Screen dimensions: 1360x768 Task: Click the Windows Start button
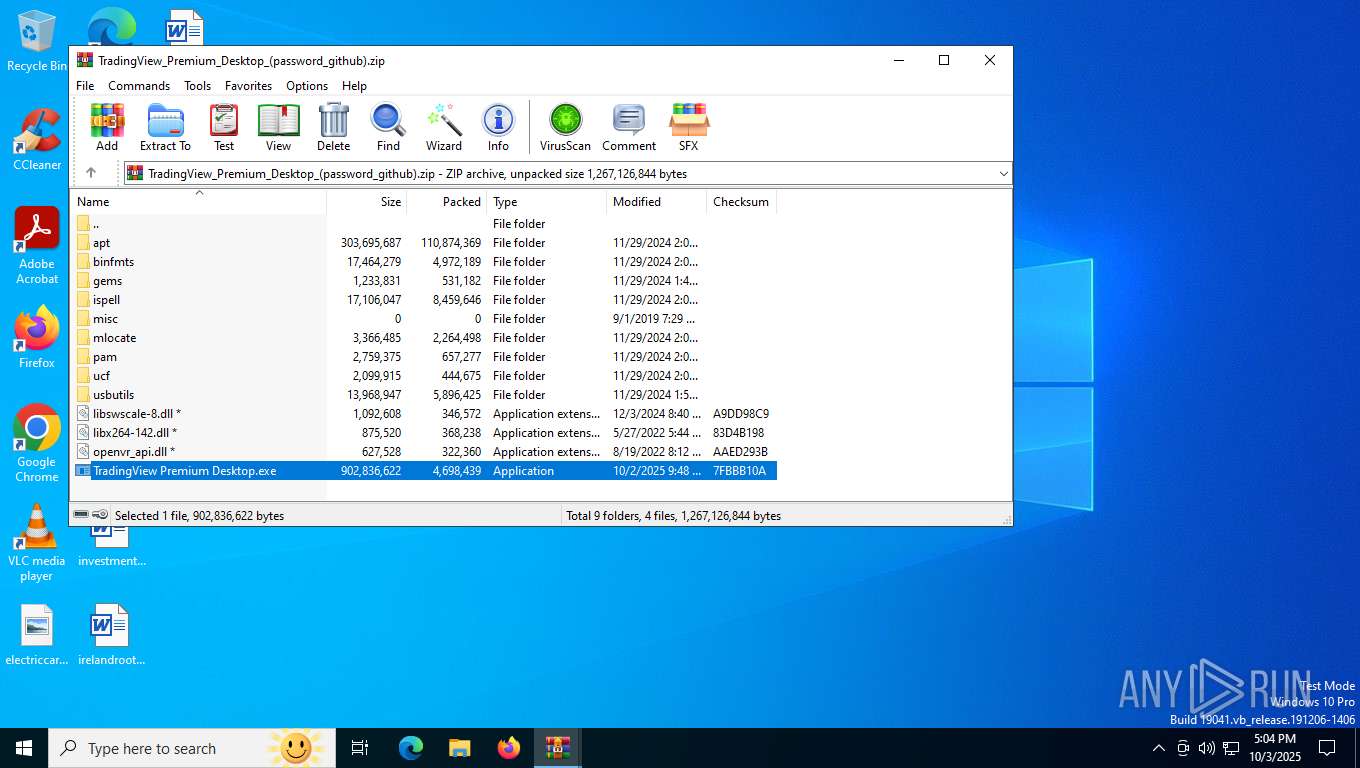point(24,748)
